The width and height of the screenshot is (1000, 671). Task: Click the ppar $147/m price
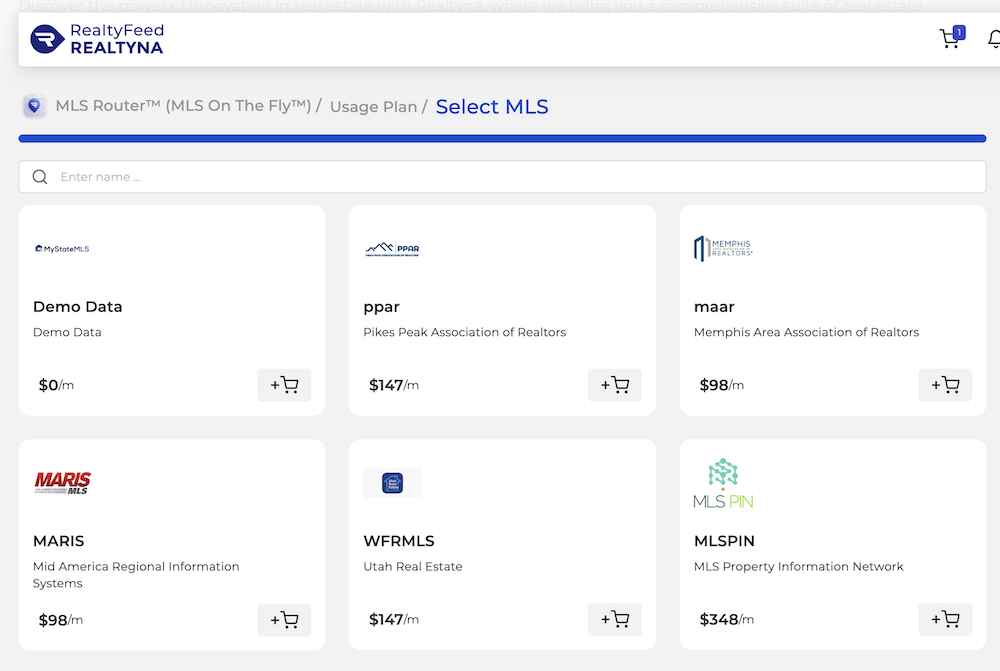point(393,385)
